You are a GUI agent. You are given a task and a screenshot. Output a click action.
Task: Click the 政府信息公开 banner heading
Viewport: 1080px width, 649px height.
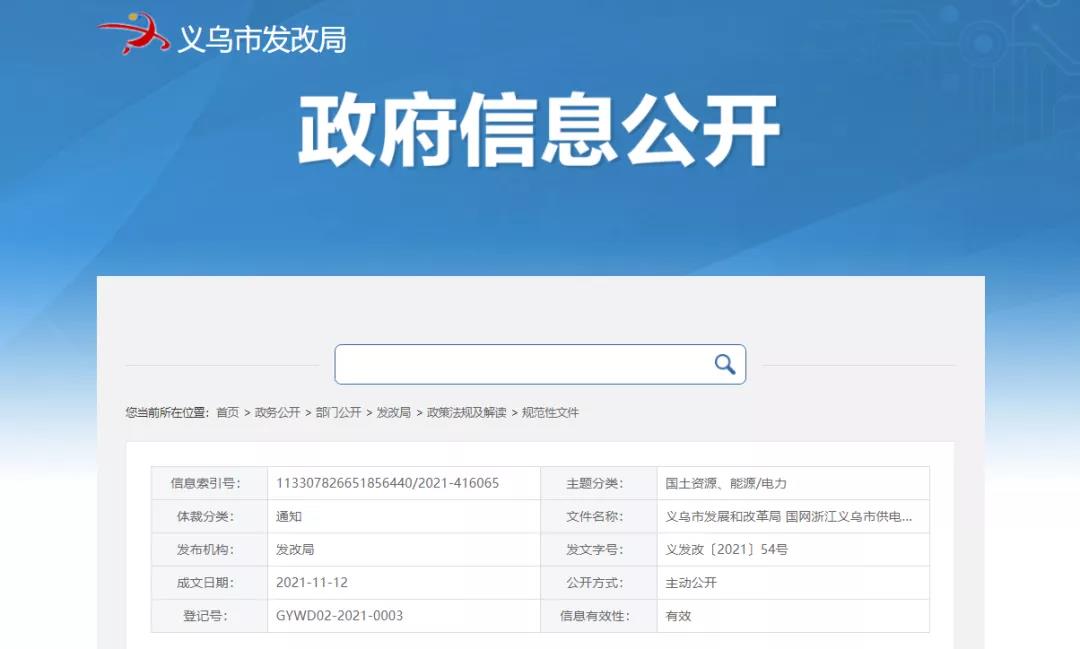pyautogui.click(x=539, y=131)
